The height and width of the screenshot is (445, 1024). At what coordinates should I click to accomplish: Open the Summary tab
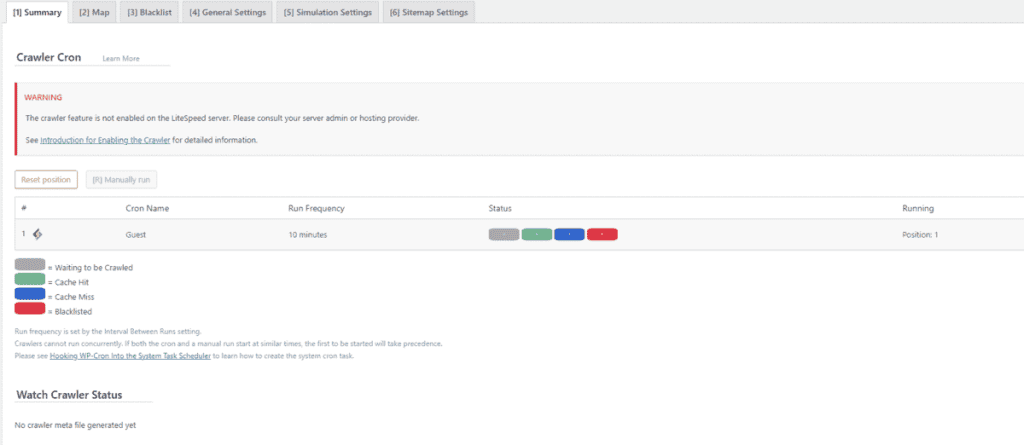(37, 12)
